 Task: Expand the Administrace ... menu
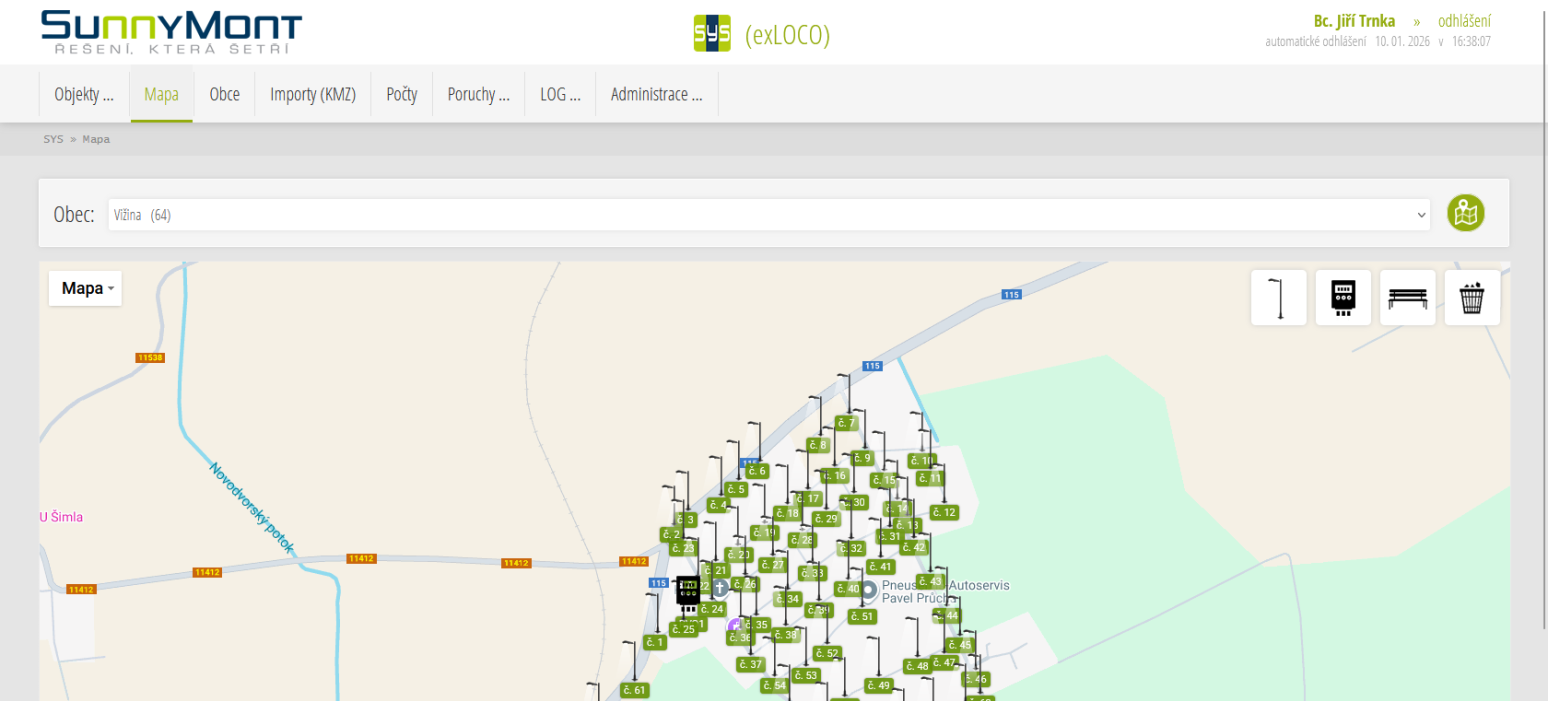point(656,95)
